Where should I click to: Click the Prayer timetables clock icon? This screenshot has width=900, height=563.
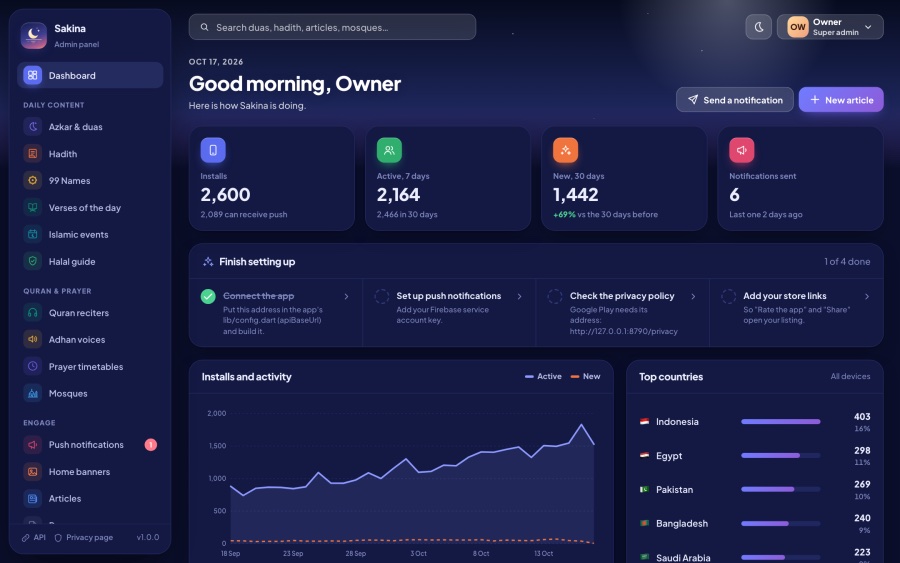[33, 366]
